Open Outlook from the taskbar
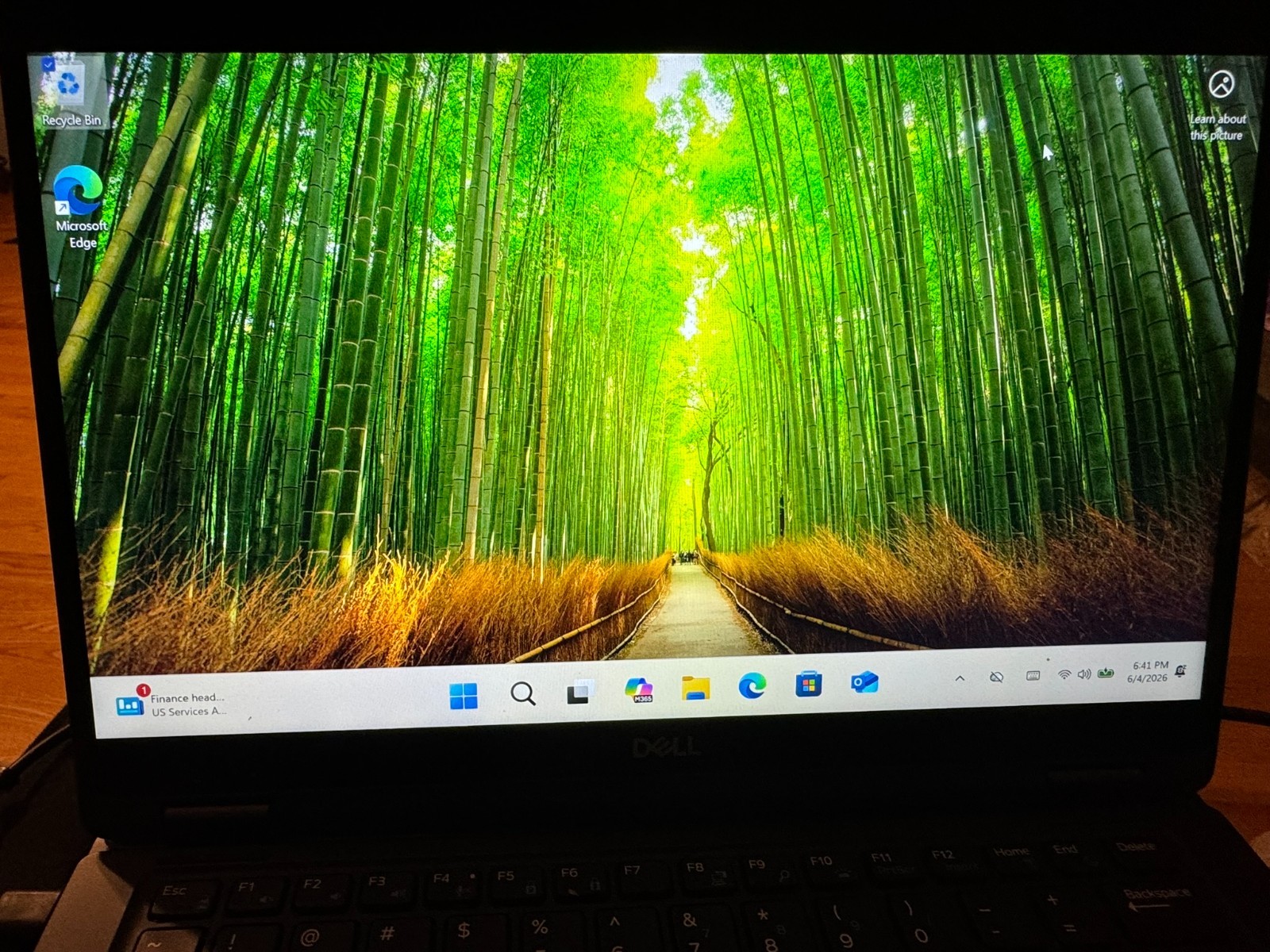 click(864, 682)
